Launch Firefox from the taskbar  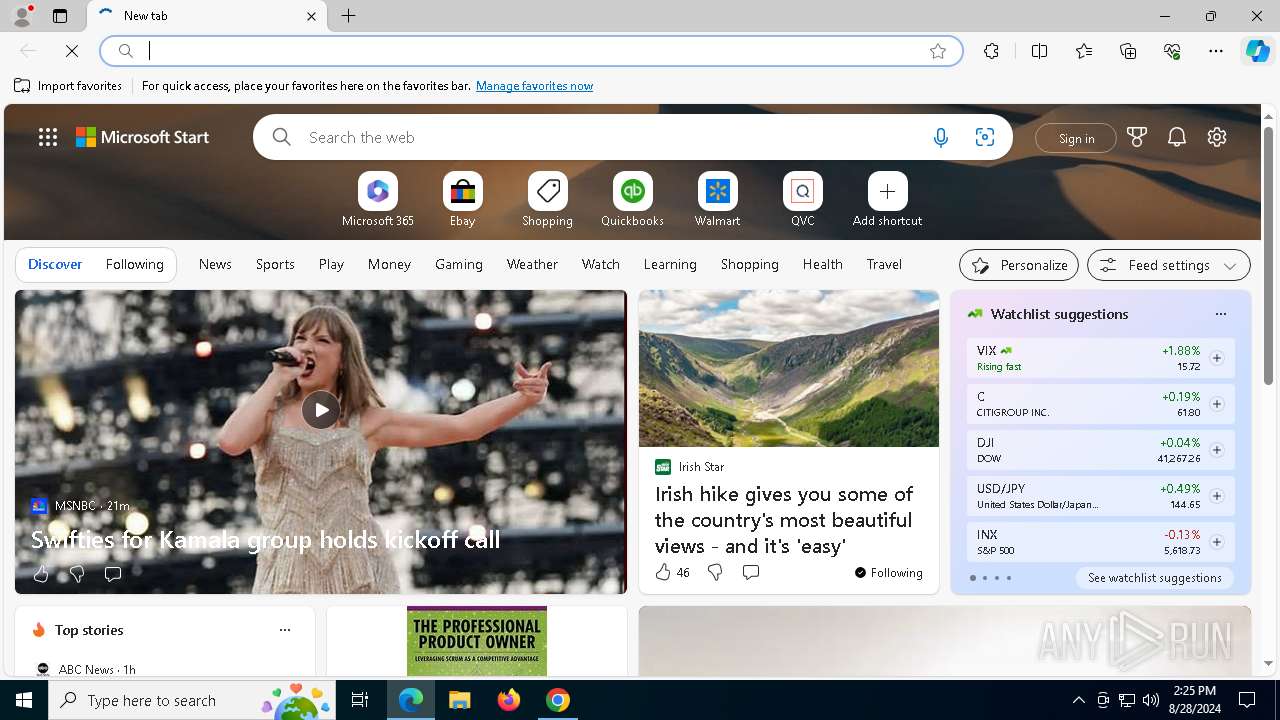click(508, 700)
